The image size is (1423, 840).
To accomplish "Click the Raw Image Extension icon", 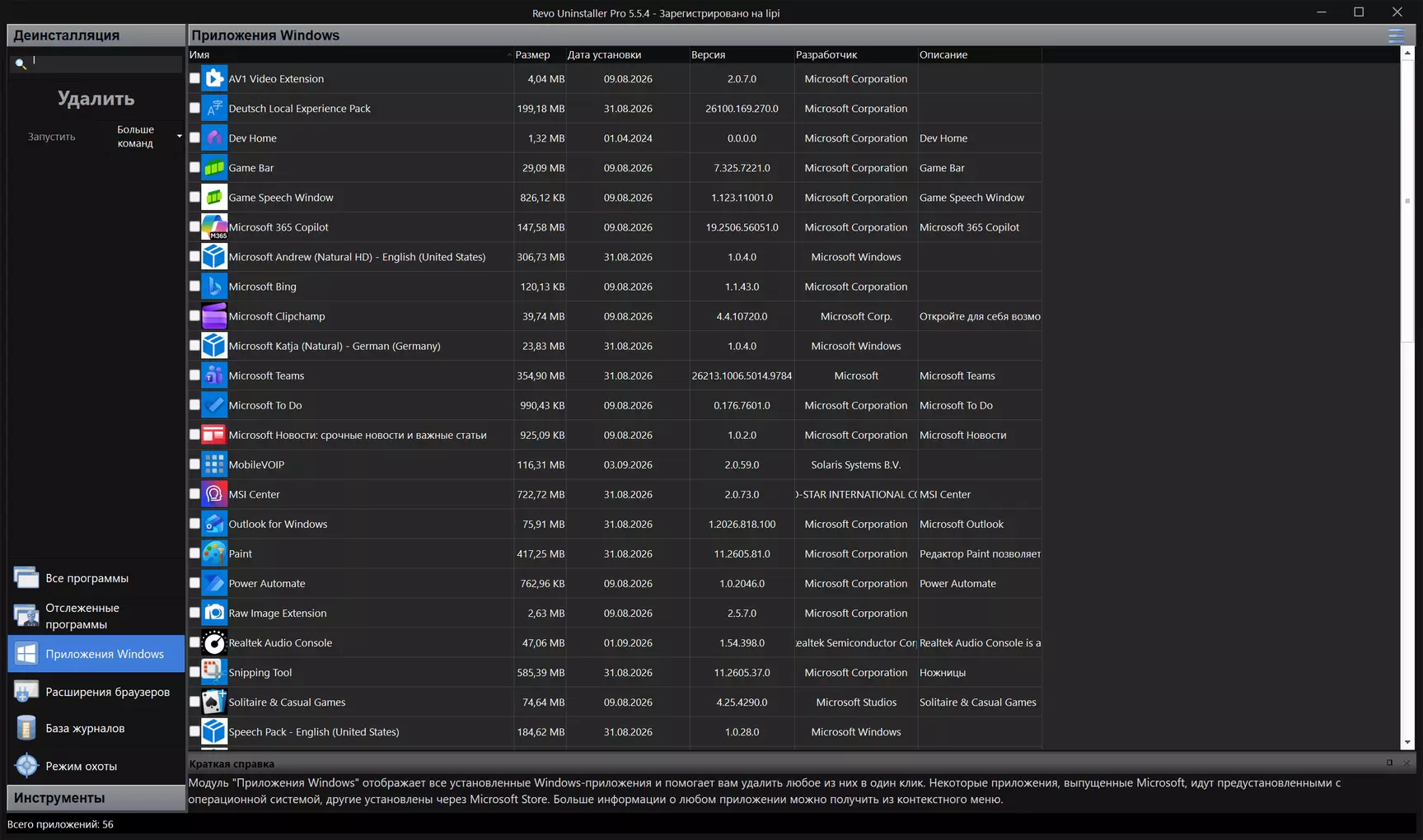I will pyautogui.click(x=214, y=612).
